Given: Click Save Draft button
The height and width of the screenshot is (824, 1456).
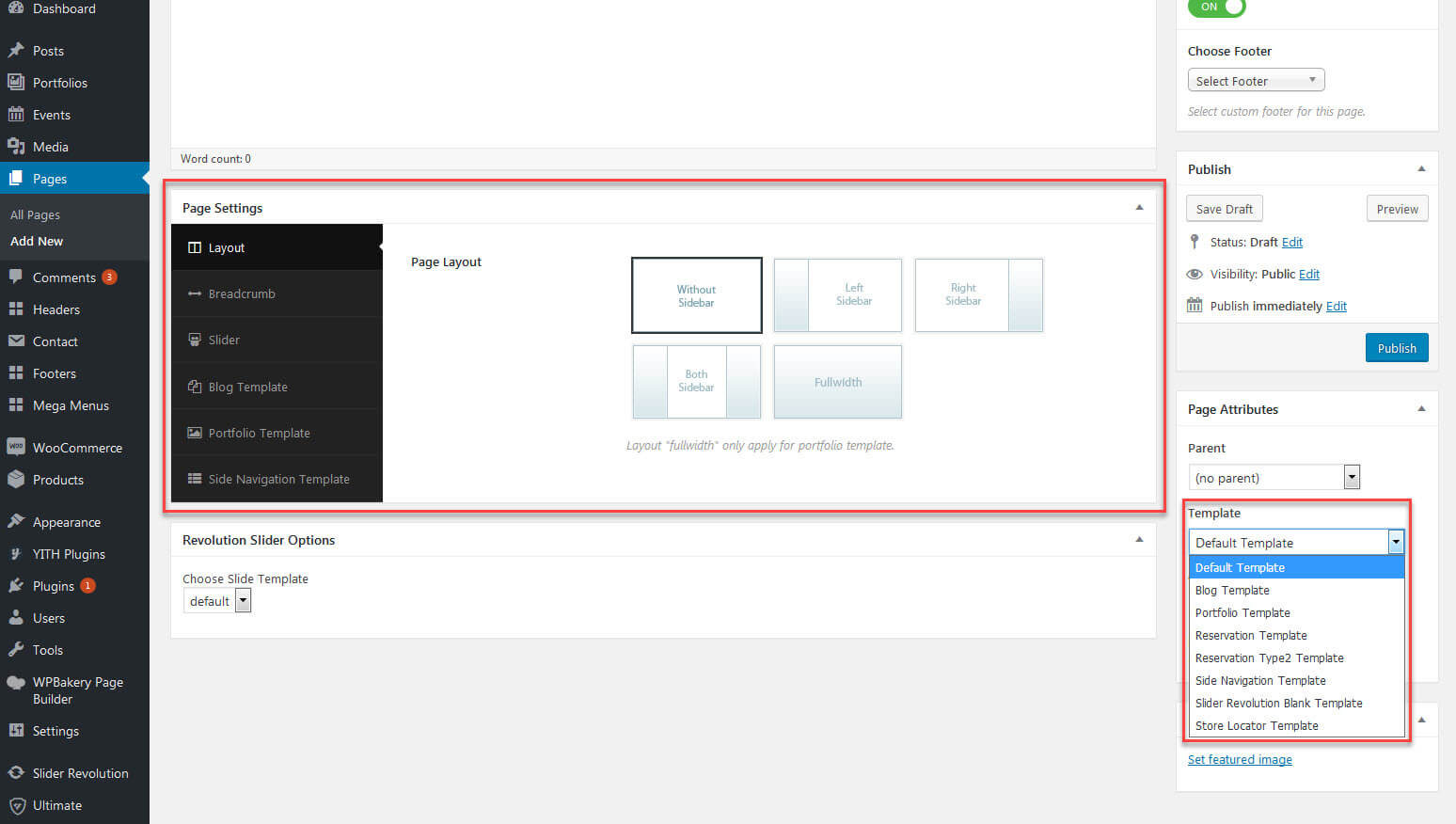Looking at the screenshot, I should pos(1224,209).
